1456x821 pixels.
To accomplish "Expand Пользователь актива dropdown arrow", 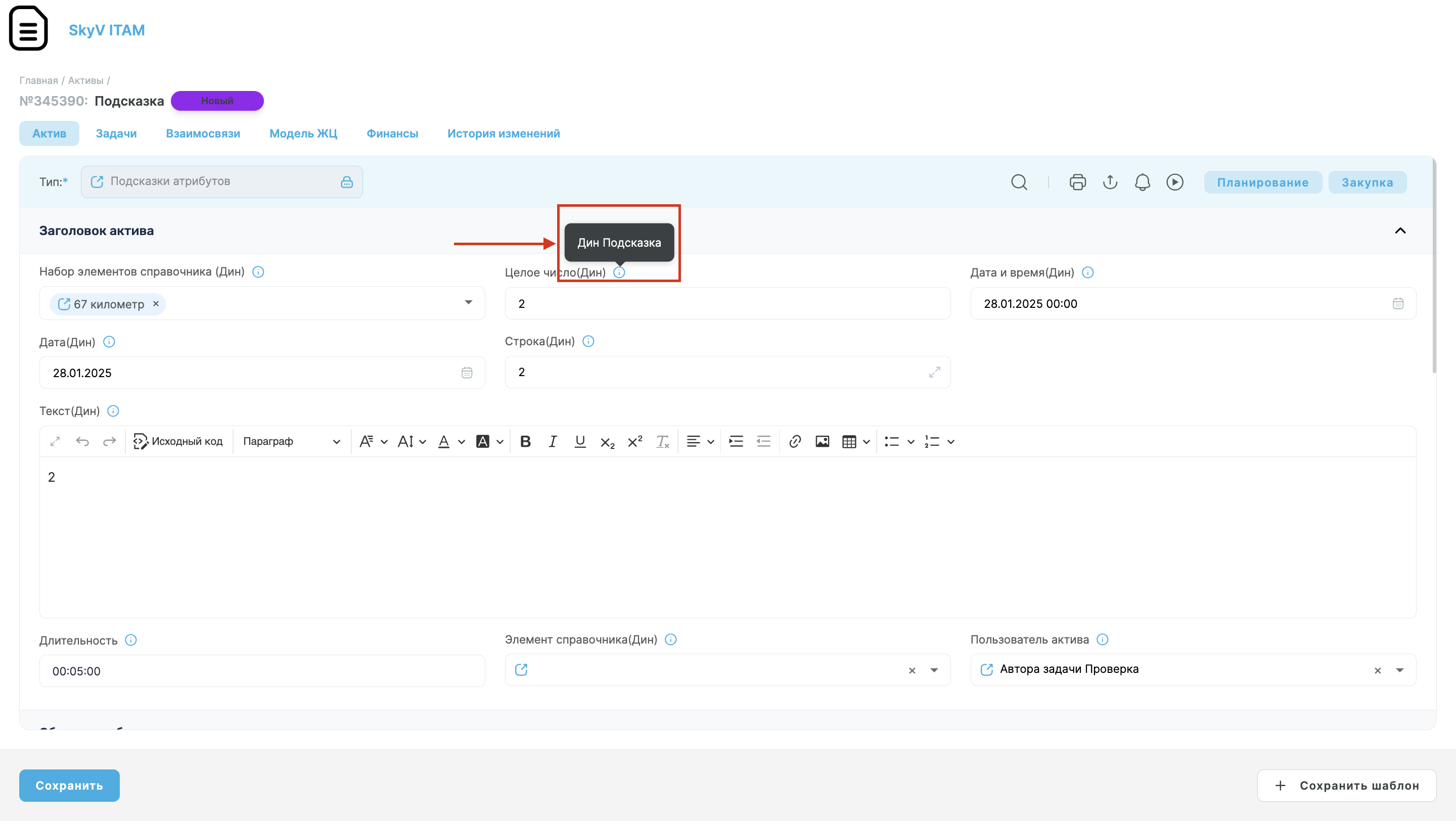I will [x=1400, y=670].
